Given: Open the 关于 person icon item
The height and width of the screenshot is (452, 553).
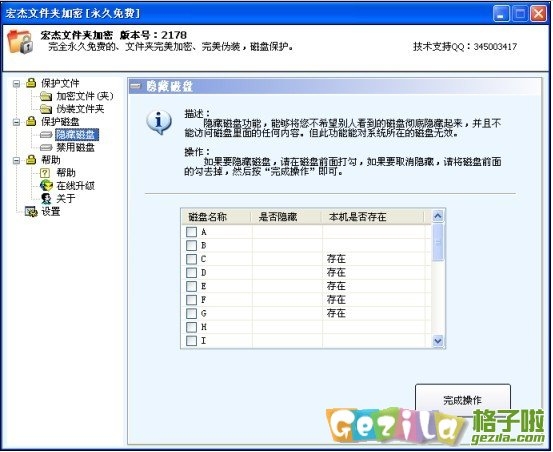Looking at the screenshot, I should click(x=46, y=198).
